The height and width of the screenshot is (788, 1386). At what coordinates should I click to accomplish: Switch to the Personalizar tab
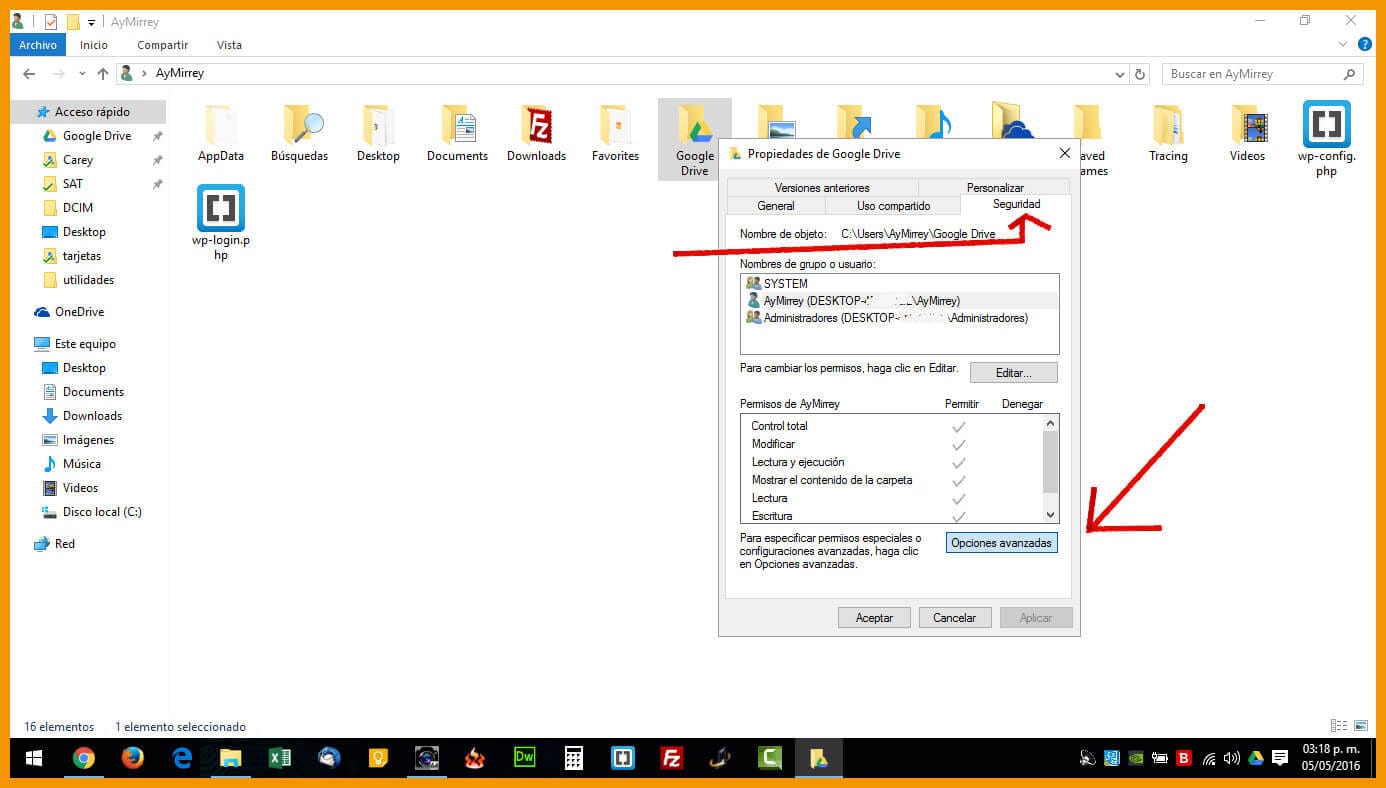[x=995, y=188]
